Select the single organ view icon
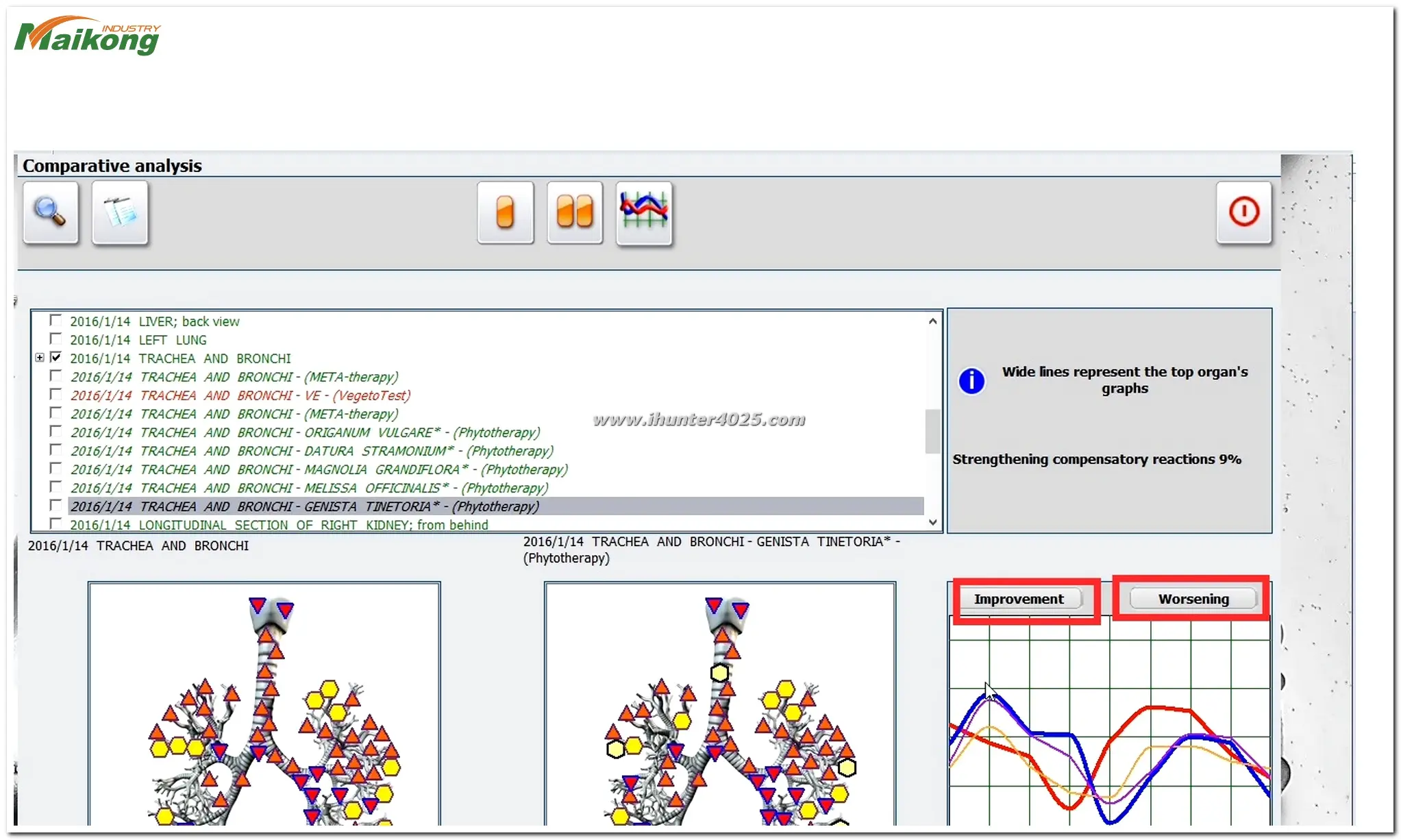Viewport: 1401px width, 840px height. (505, 212)
